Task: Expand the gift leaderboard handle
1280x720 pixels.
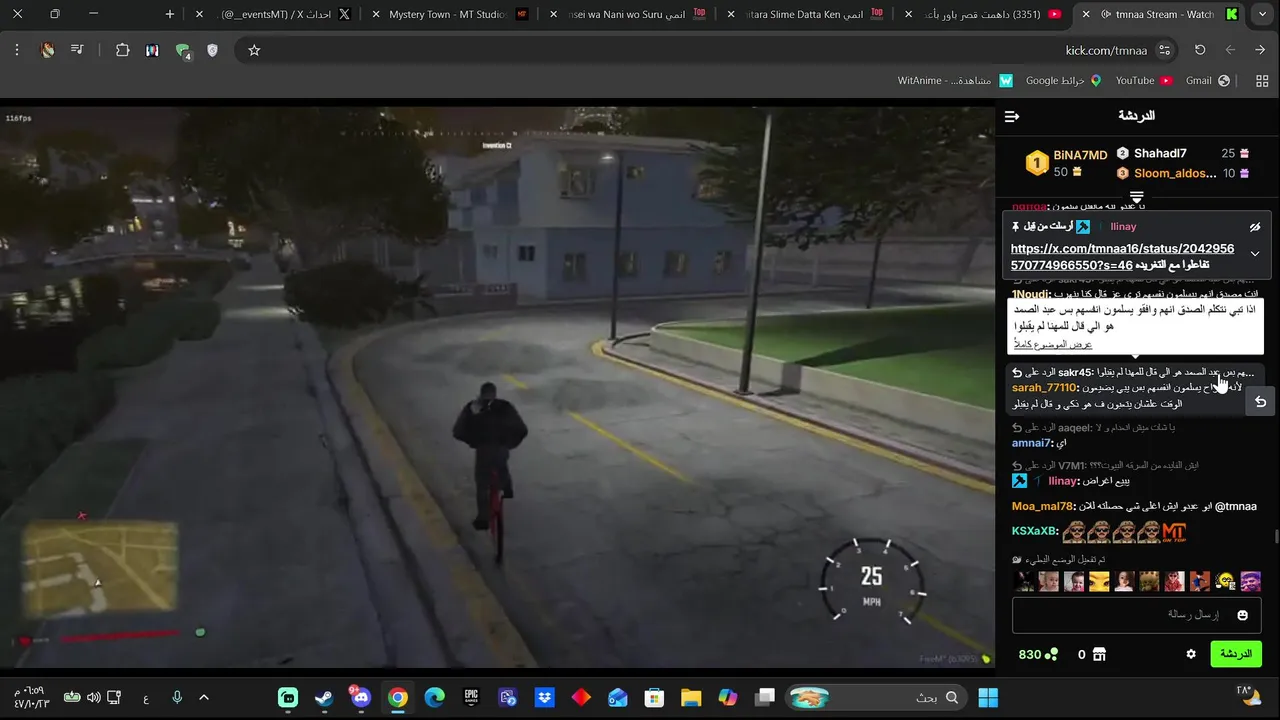Action: 1136,196
